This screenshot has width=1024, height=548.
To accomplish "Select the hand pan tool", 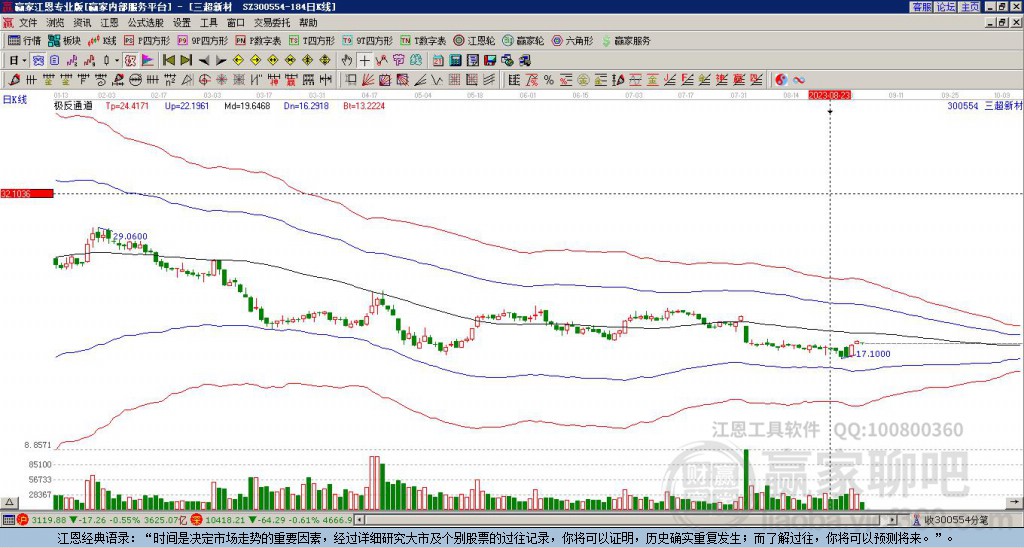I will coord(347,60).
